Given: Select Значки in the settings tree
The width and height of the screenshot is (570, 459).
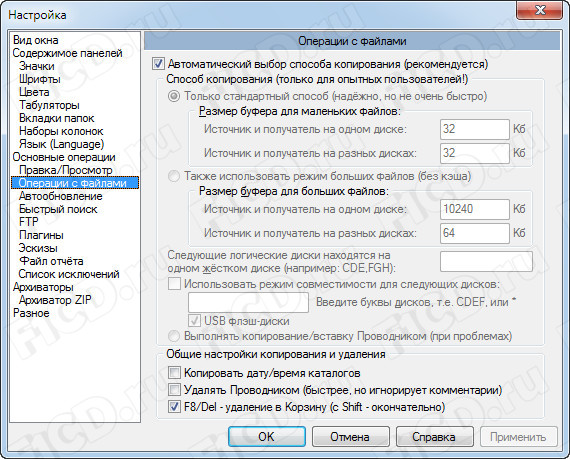Looking at the screenshot, I should click(37, 66).
